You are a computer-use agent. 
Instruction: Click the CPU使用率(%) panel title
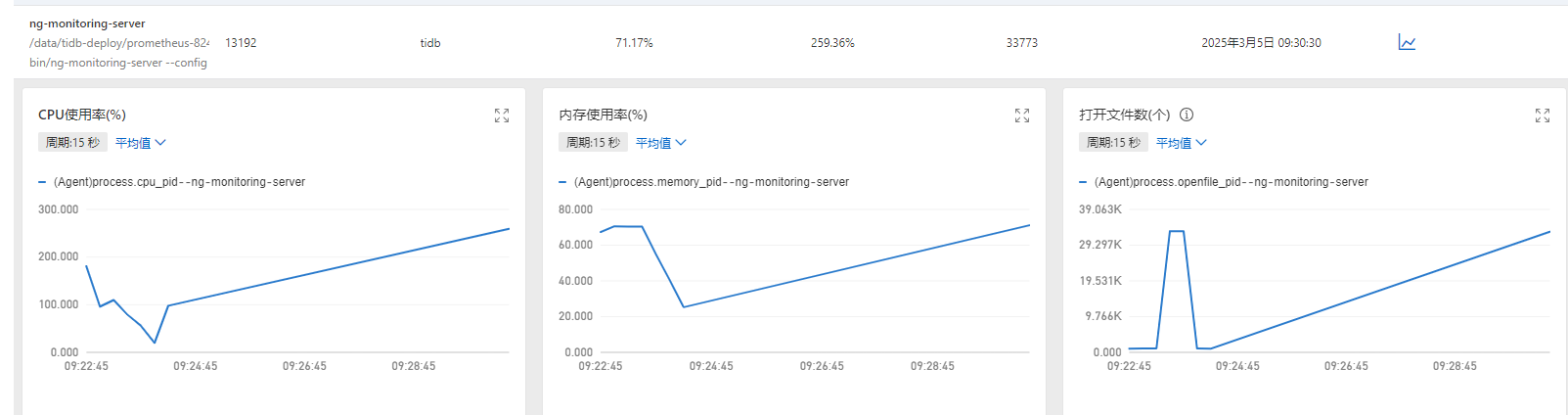82,115
